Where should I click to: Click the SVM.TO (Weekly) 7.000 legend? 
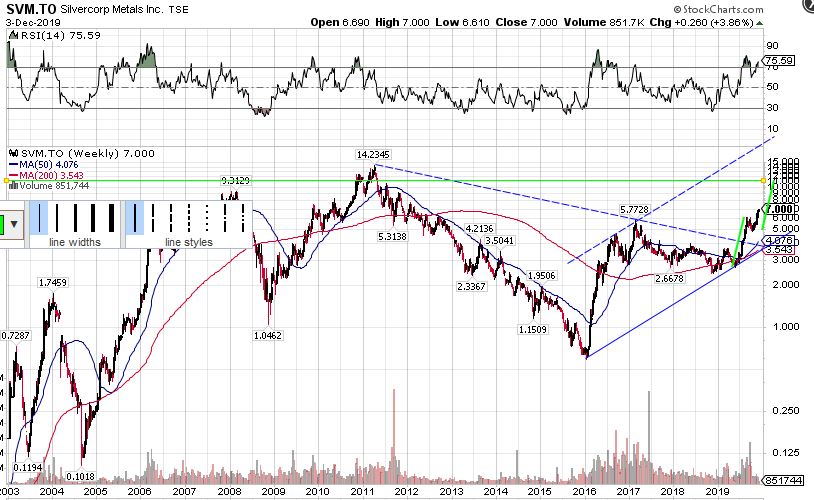click(x=82, y=154)
